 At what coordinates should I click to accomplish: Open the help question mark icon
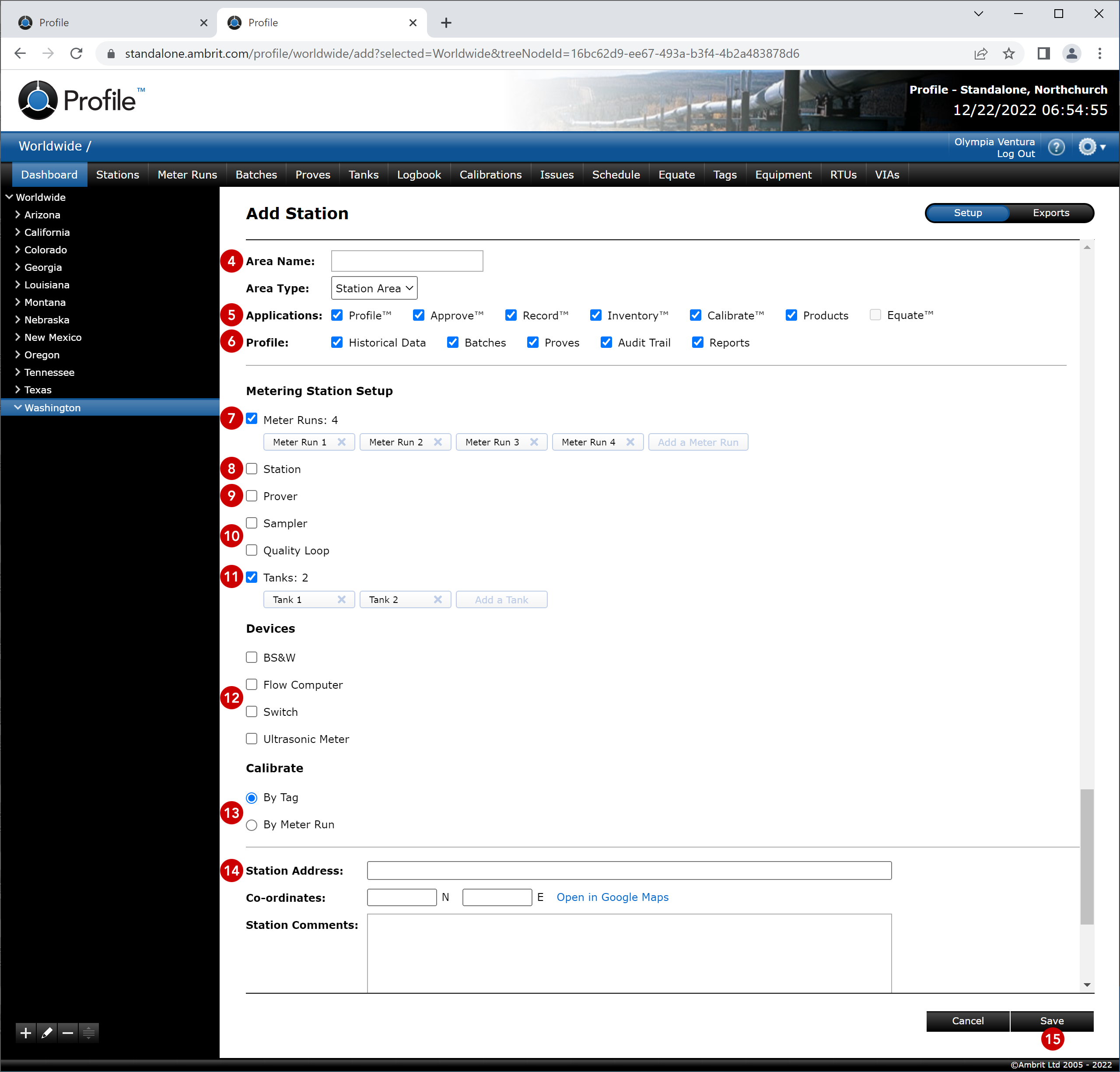[1056, 147]
